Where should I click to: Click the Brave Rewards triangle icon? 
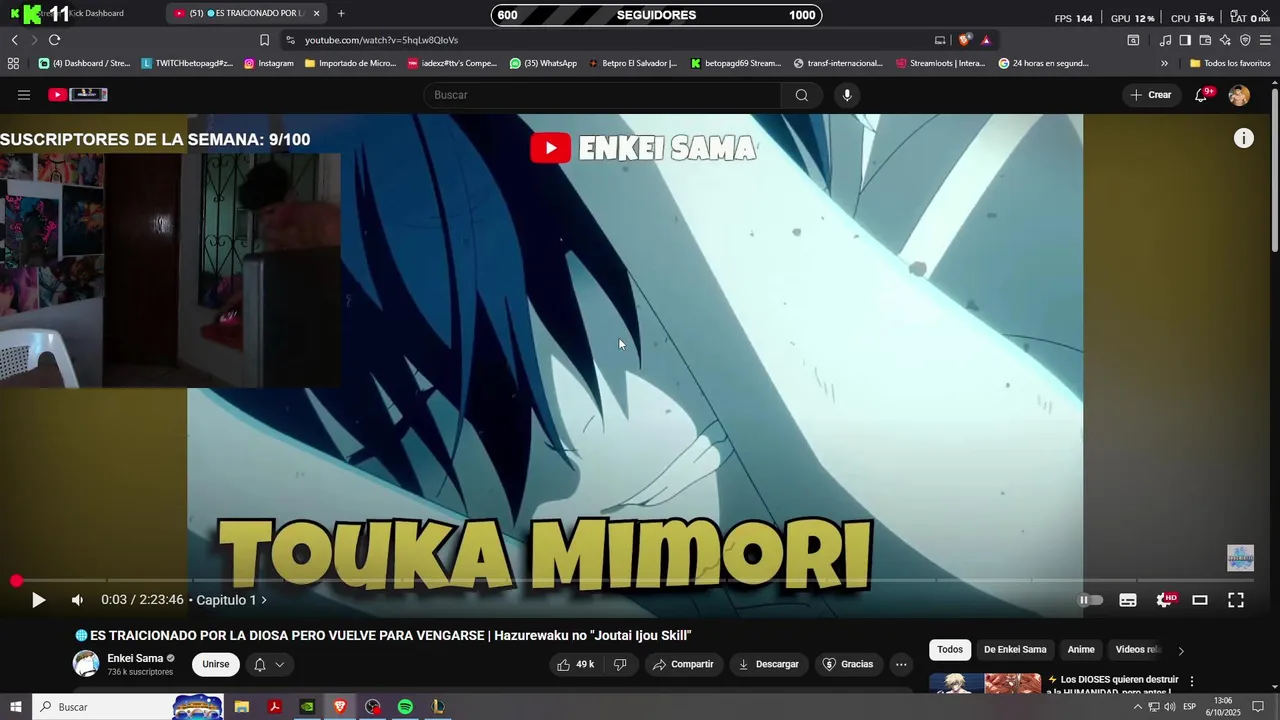pos(986,40)
